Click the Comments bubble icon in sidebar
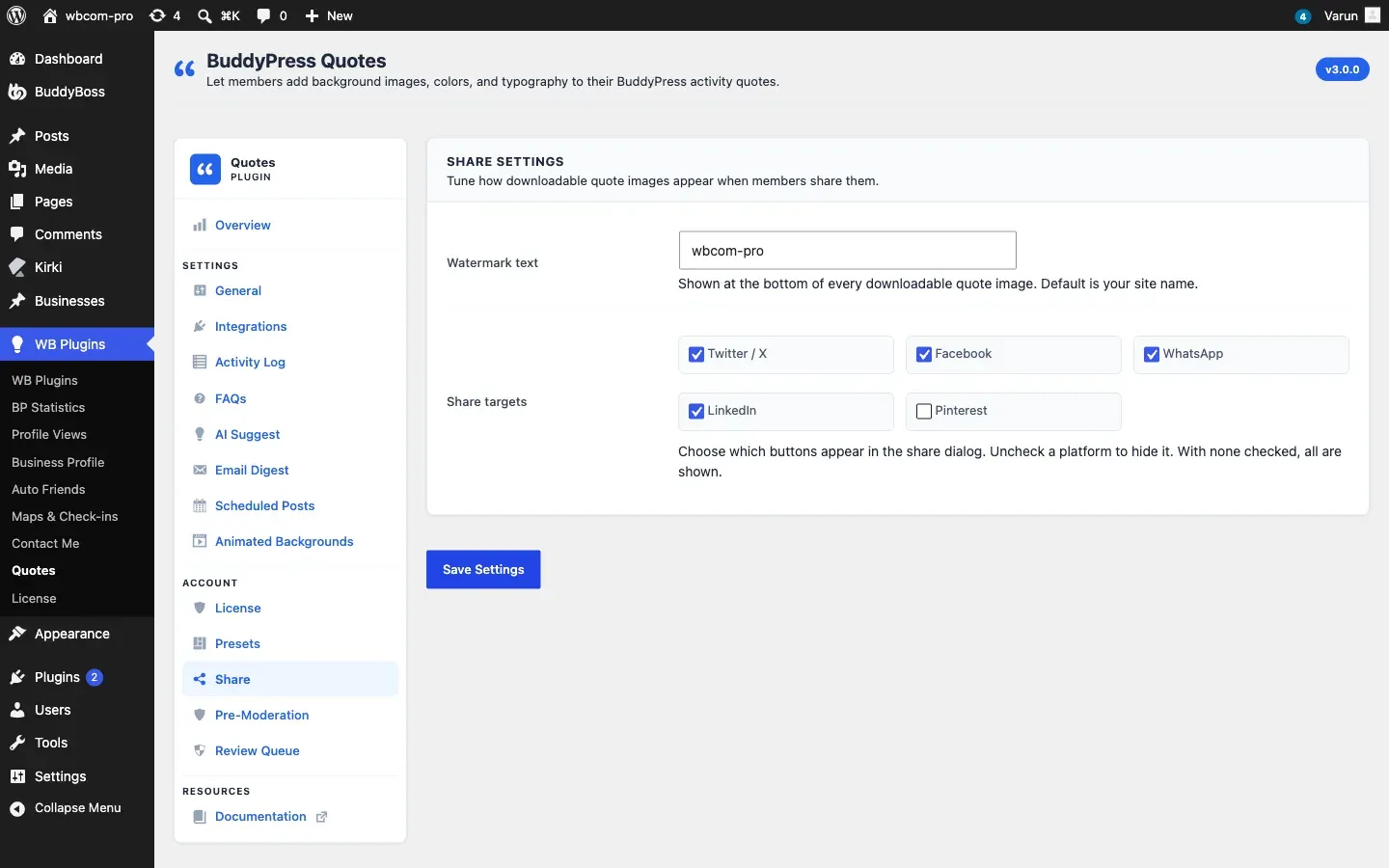1389x868 pixels. (x=17, y=234)
